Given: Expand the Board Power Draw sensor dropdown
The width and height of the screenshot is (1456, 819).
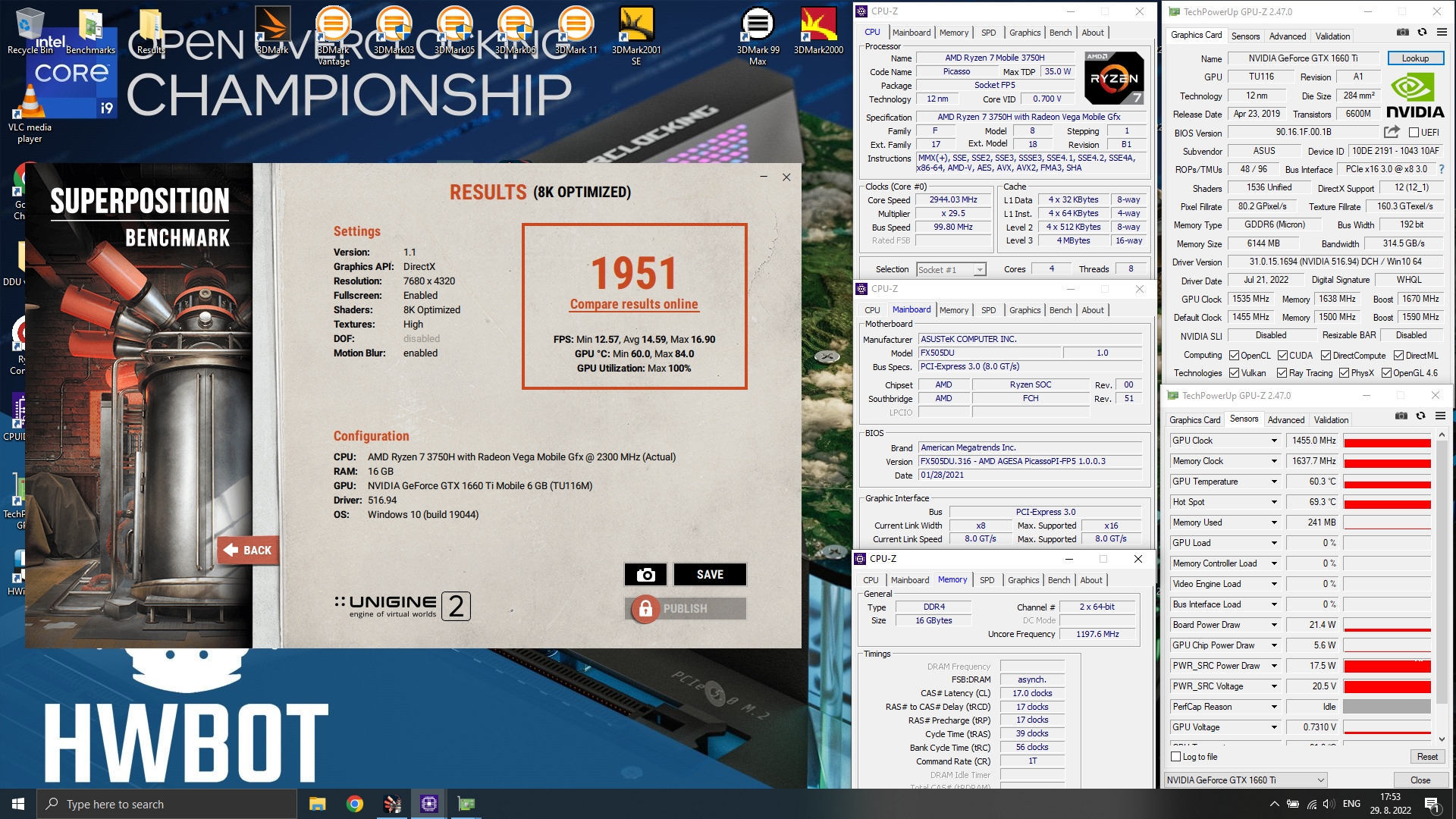Looking at the screenshot, I should click(x=1274, y=625).
